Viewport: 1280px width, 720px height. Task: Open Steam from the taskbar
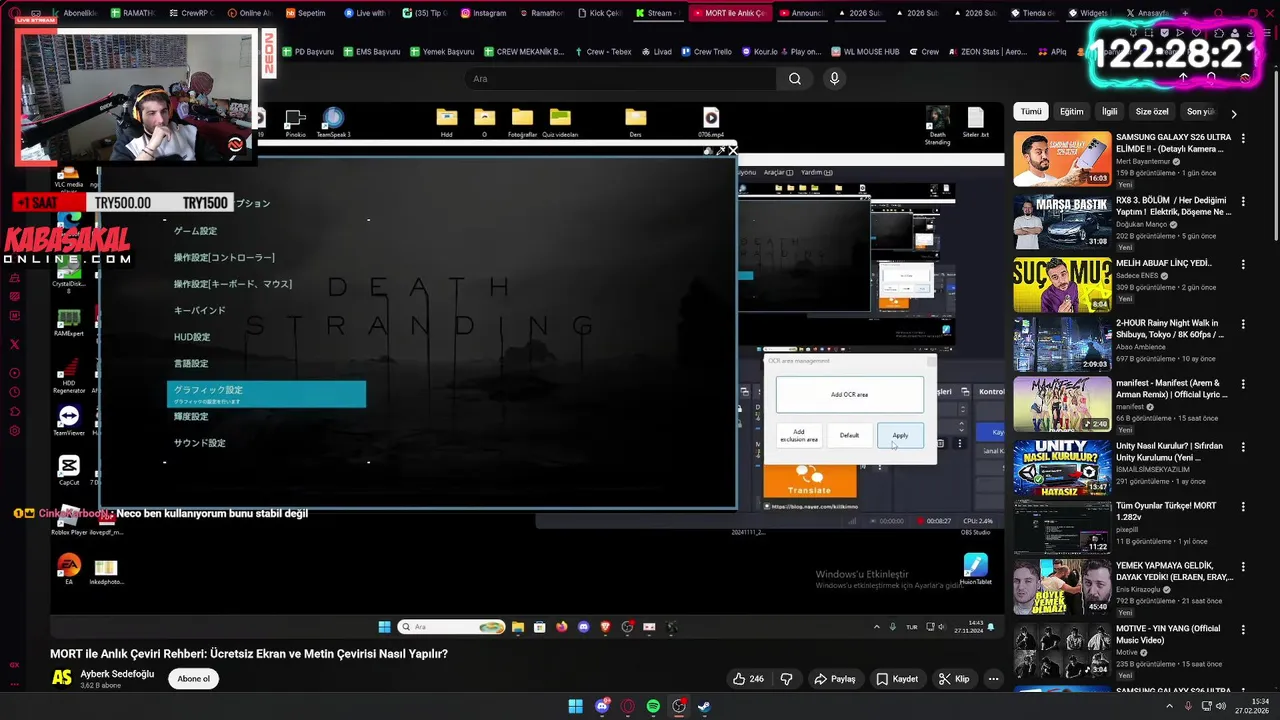click(704, 706)
